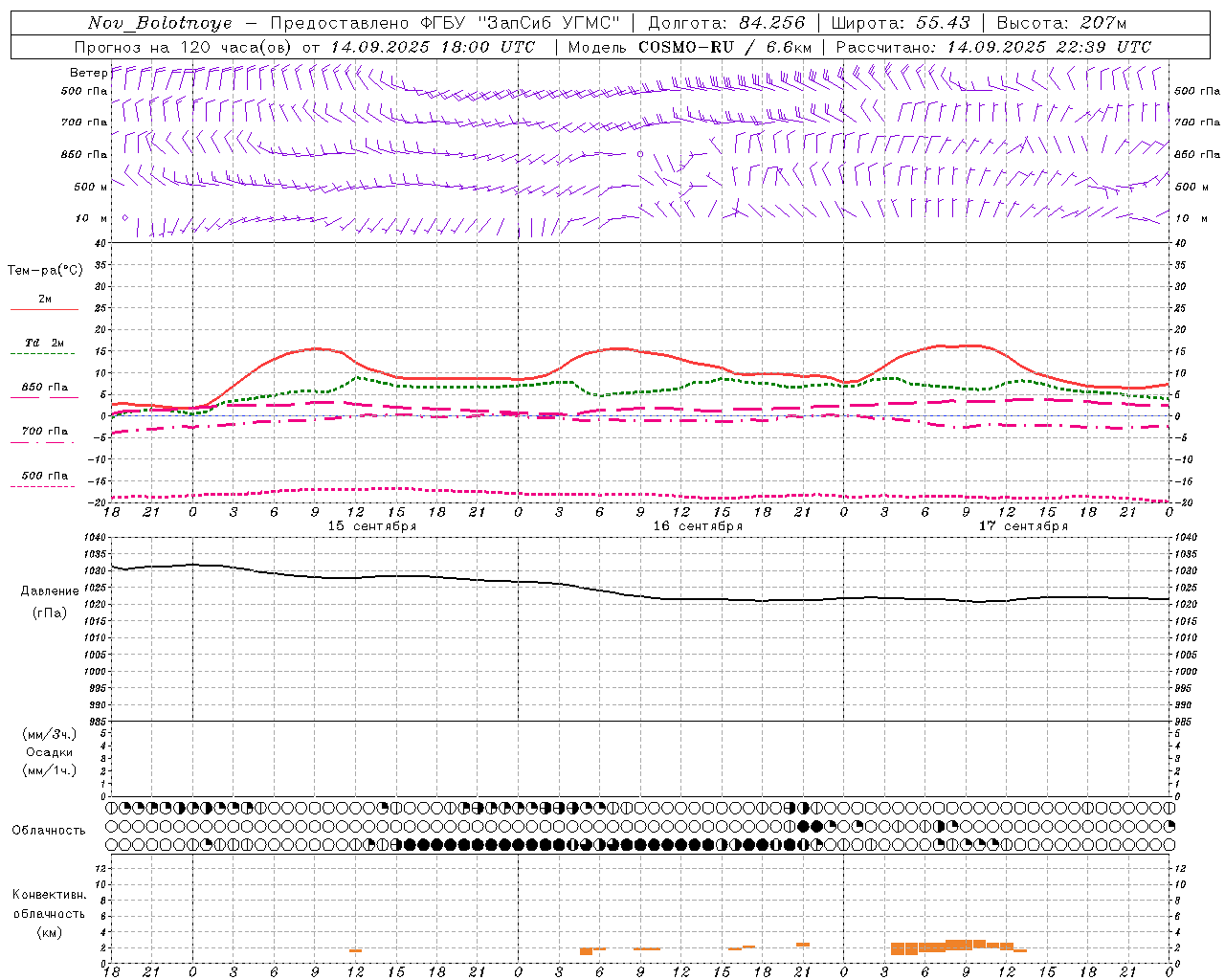Click the 16 сентября date label
The height and width of the screenshot is (980, 1225).
coord(698,526)
